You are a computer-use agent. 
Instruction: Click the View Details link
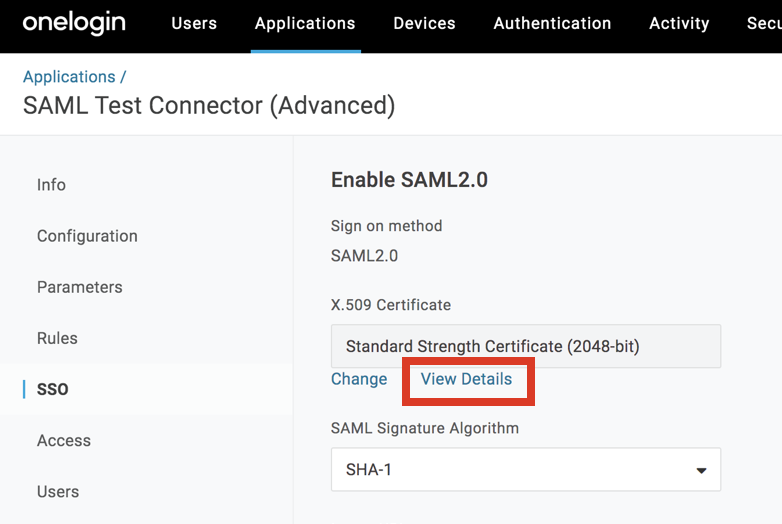coord(466,379)
